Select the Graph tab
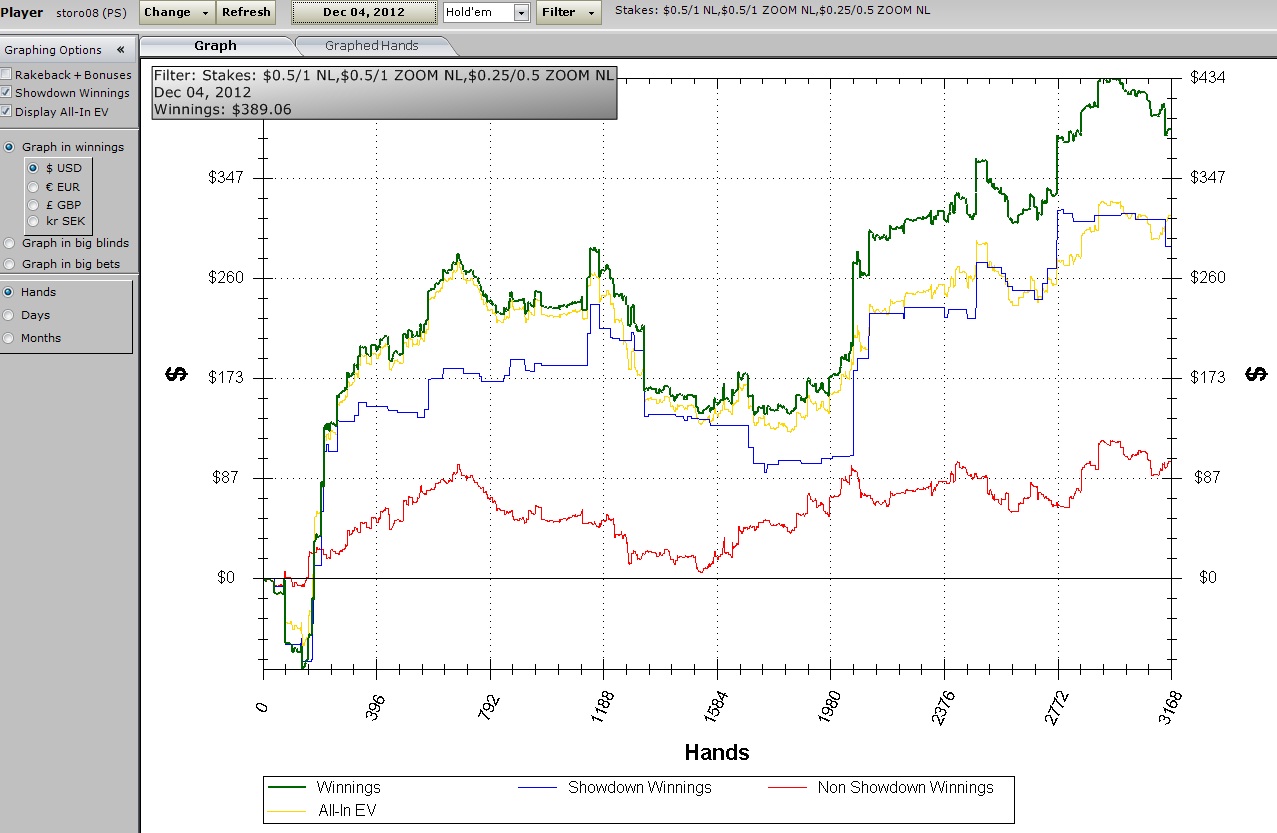Viewport: 1277px width, 833px height. click(x=215, y=45)
